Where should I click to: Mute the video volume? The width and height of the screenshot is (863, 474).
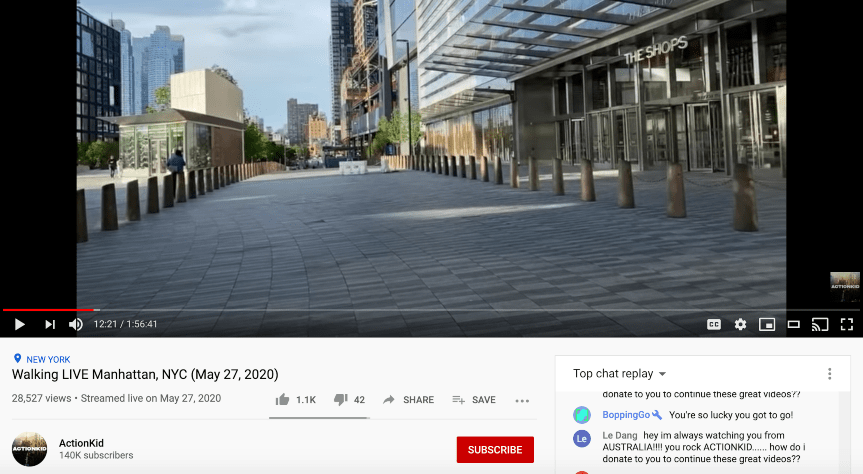coord(76,324)
